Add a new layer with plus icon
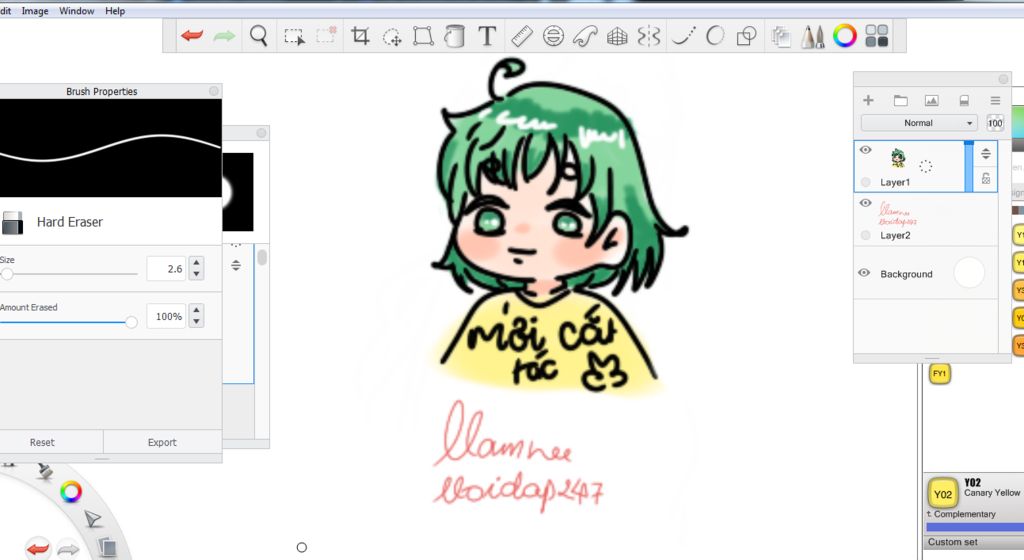 pos(868,100)
